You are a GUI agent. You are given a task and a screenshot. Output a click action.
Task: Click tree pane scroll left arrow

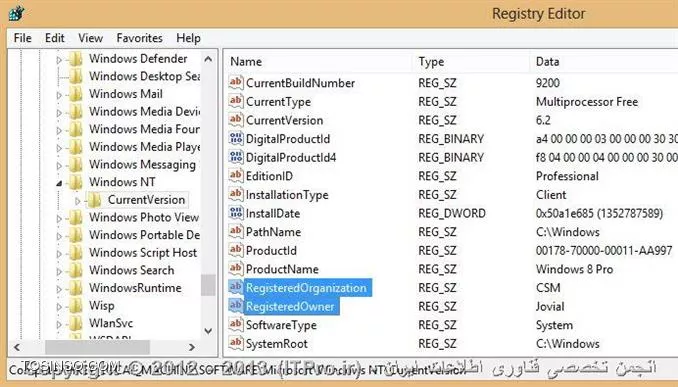click(x=17, y=347)
